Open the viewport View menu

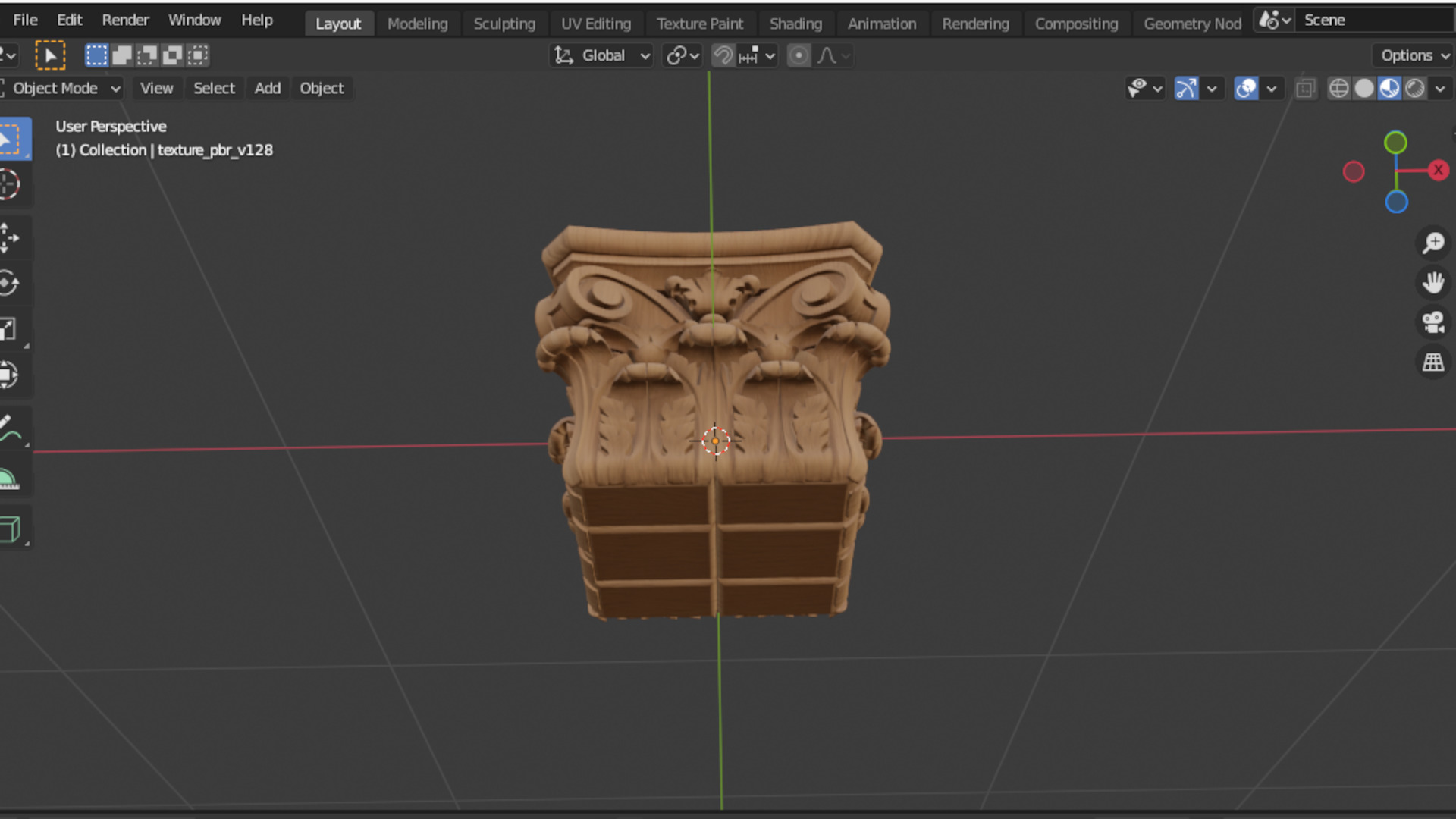156,89
